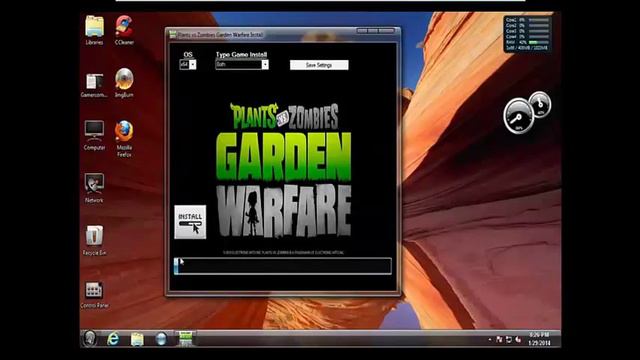Open Windows Explorer from the taskbar
This screenshot has width=640, height=360.
137,339
